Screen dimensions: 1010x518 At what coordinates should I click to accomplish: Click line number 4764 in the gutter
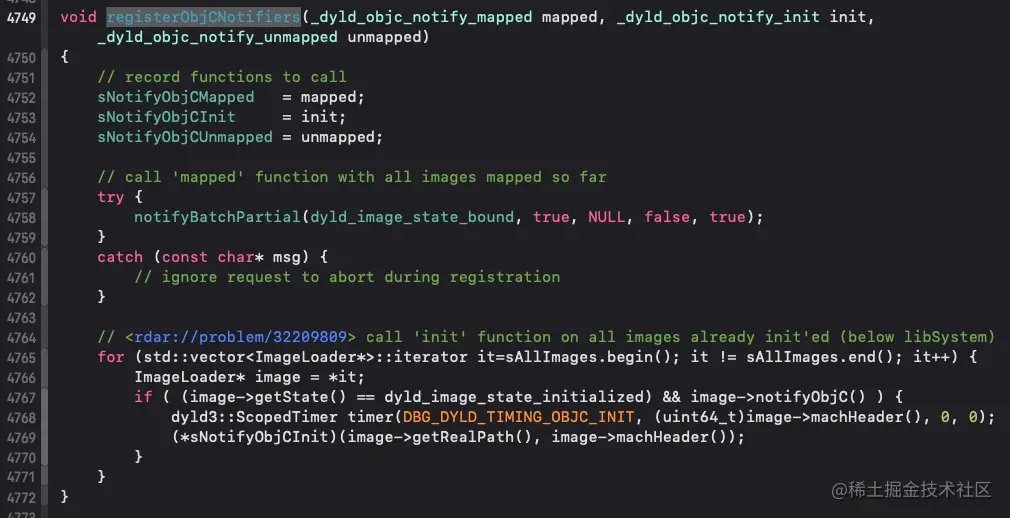coord(21,338)
